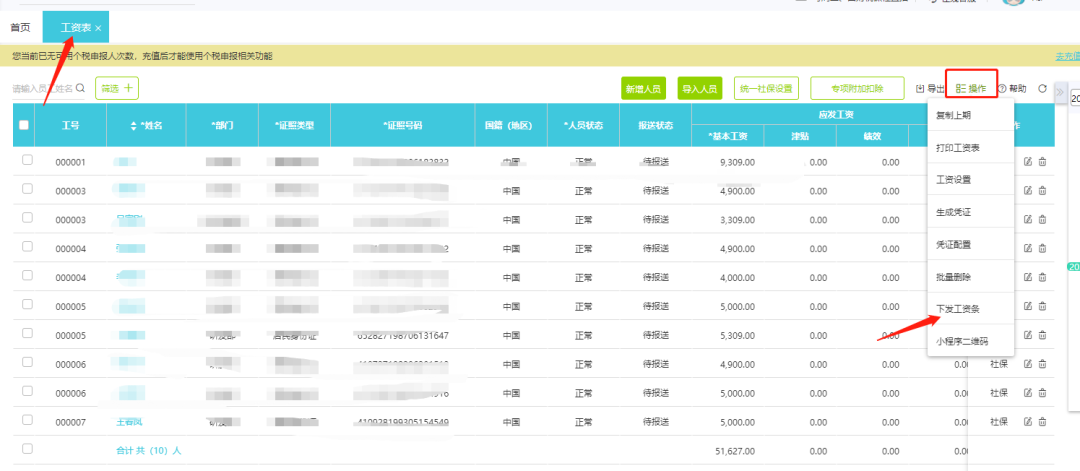The height and width of the screenshot is (471, 1080).
Task: Click the sort arrows beside 姓名 header
Action: coord(134,126)
